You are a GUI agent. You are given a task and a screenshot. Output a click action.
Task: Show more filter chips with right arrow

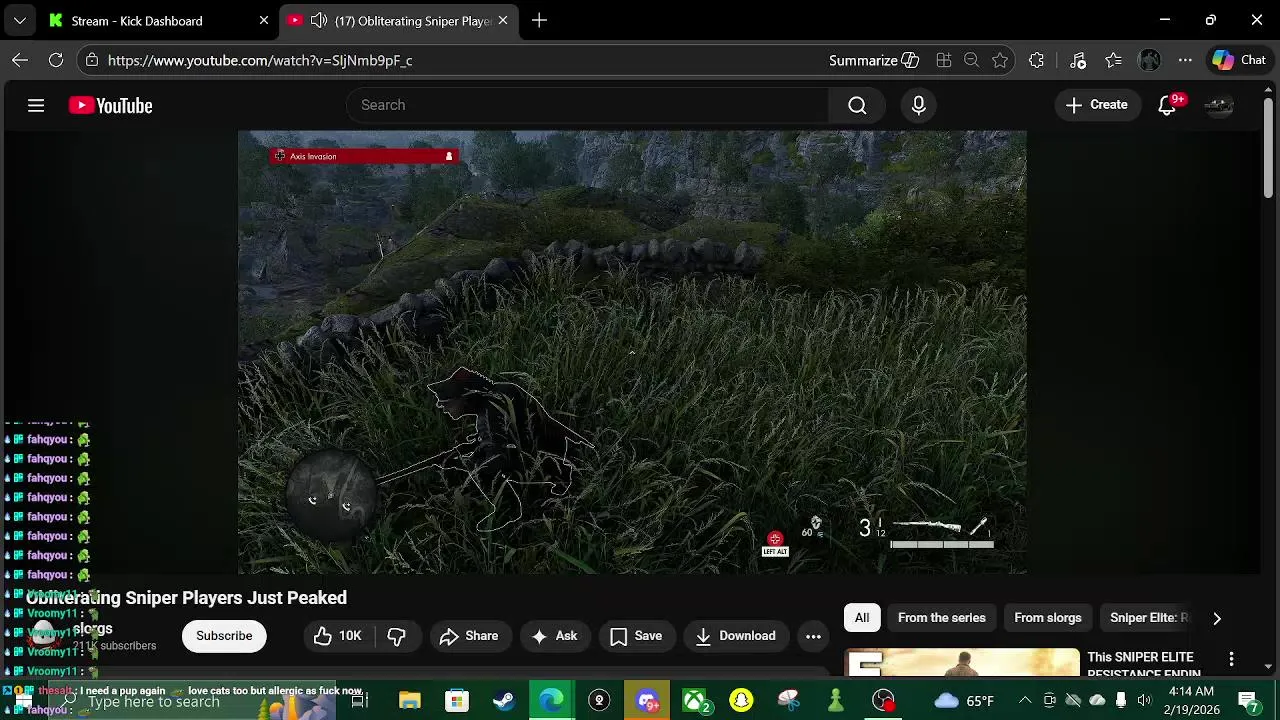(1217, 618)
